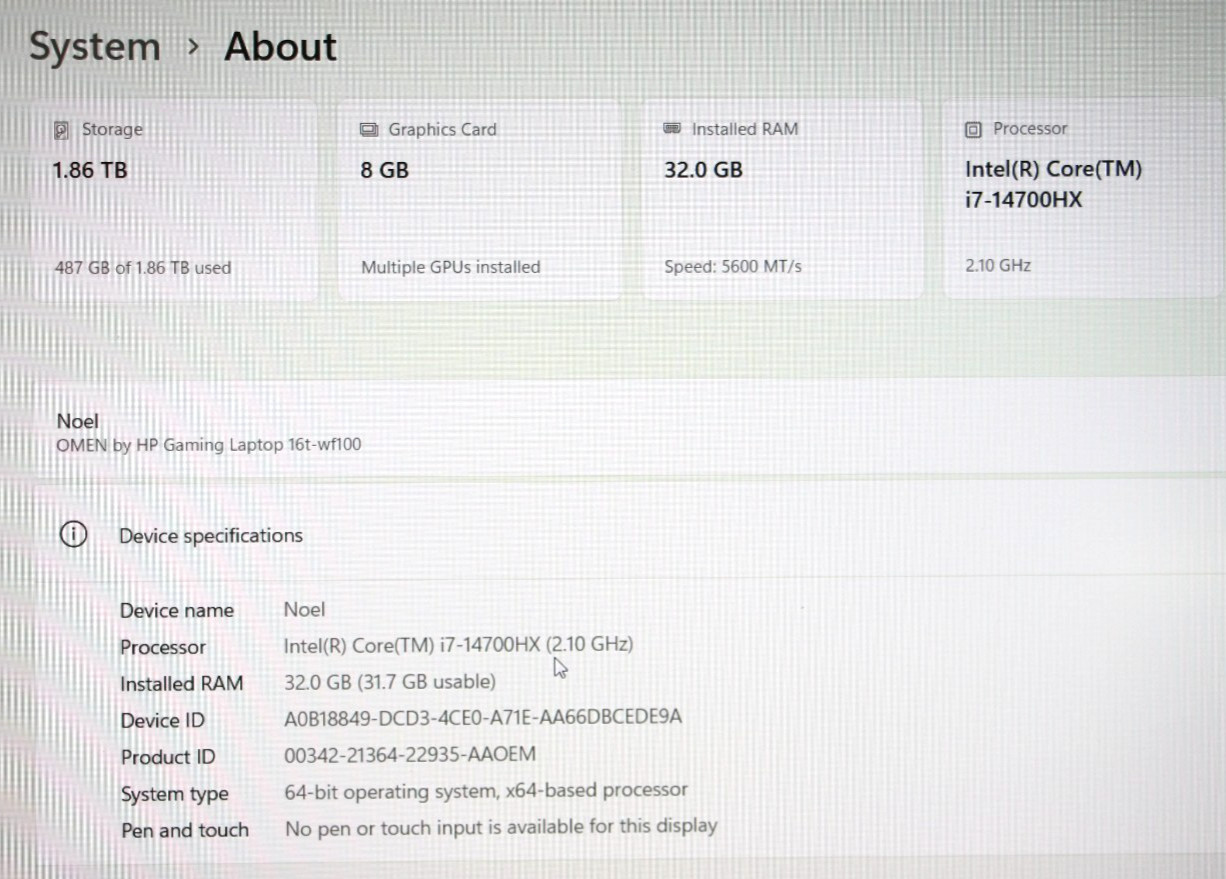Click the processor name in the Processor card
The image size is (1226, 879).
[1053, 184]
